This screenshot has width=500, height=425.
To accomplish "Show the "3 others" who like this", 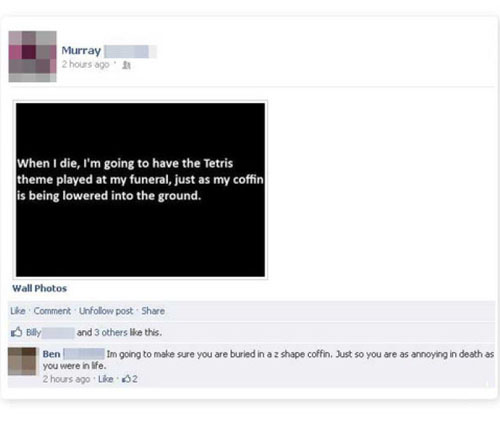I will click(x=108, y=332).
